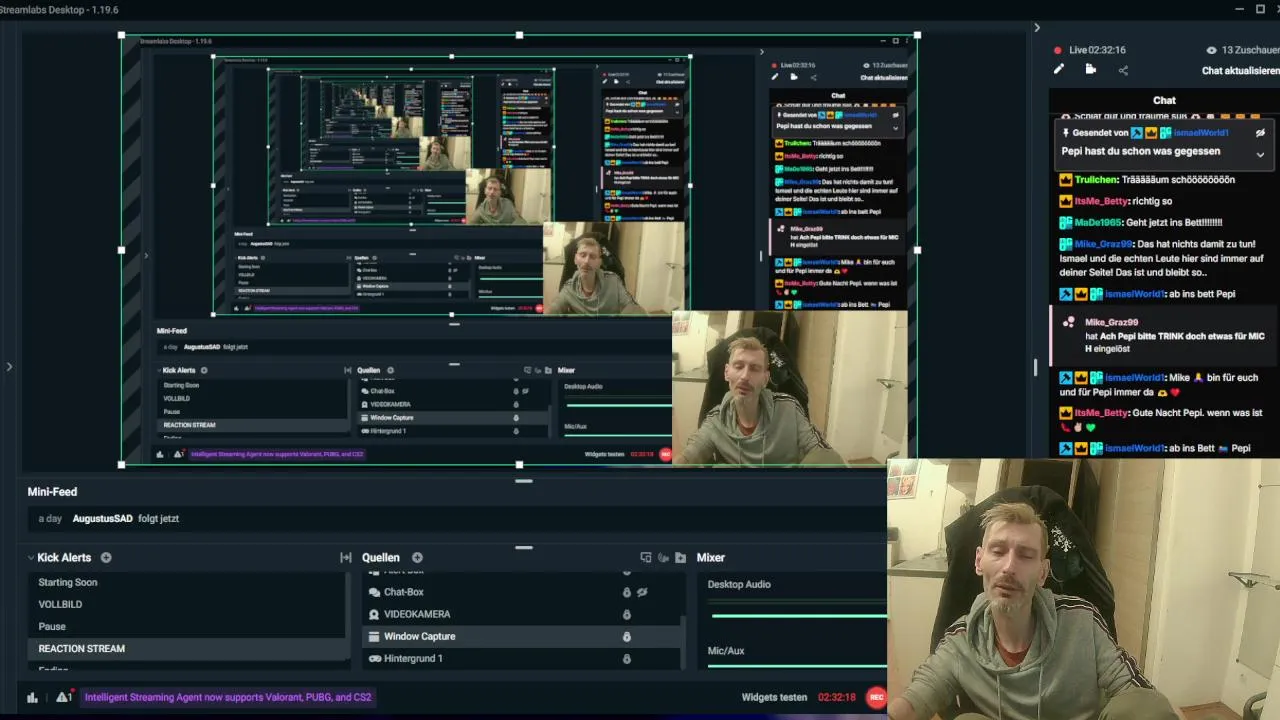Toggle lock on VIDEOKAMERA source
This screenshot has height=720, width=1280.
627,614
